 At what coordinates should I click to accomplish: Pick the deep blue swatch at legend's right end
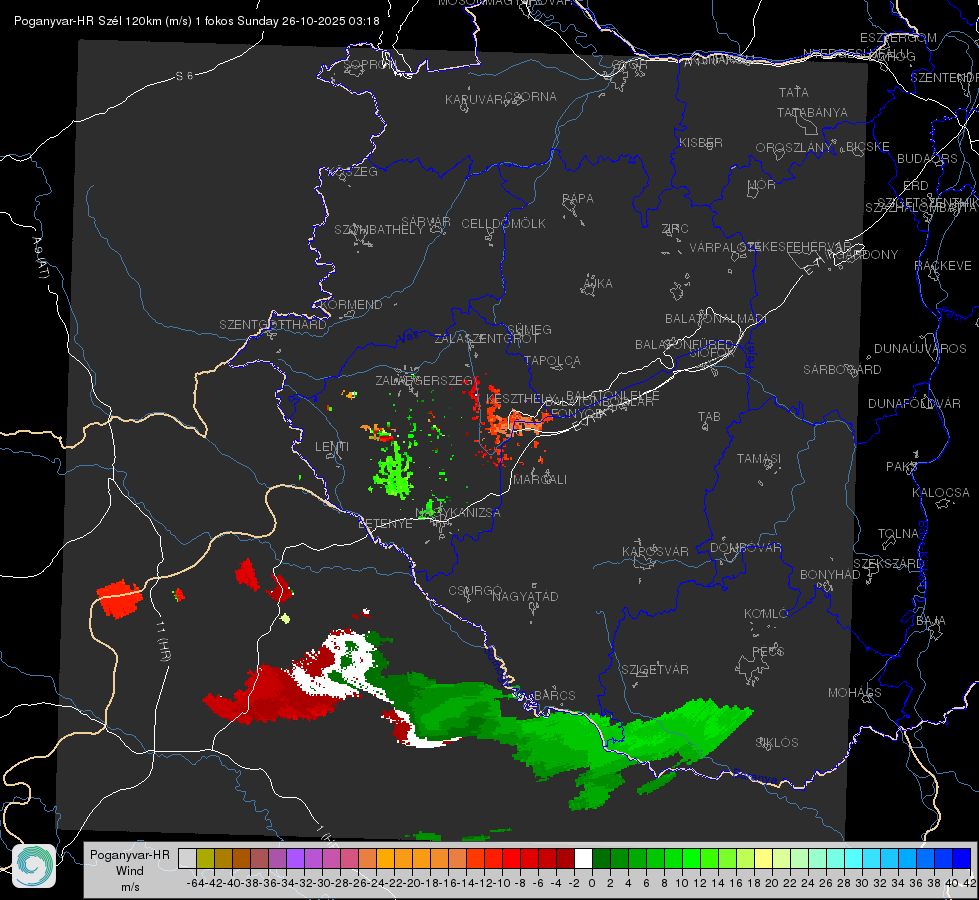pos(962,858)
